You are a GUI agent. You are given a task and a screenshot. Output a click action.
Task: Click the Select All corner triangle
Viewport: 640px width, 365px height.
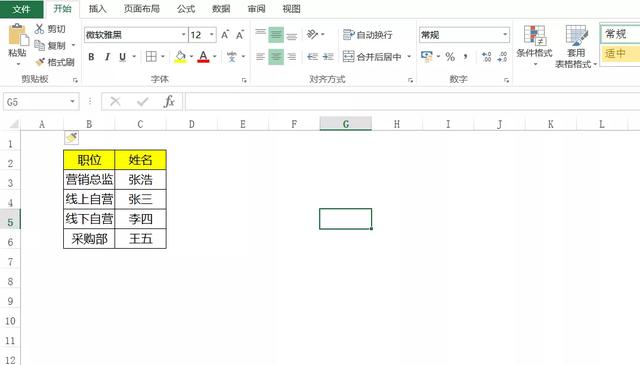click(x=13, y=124)
